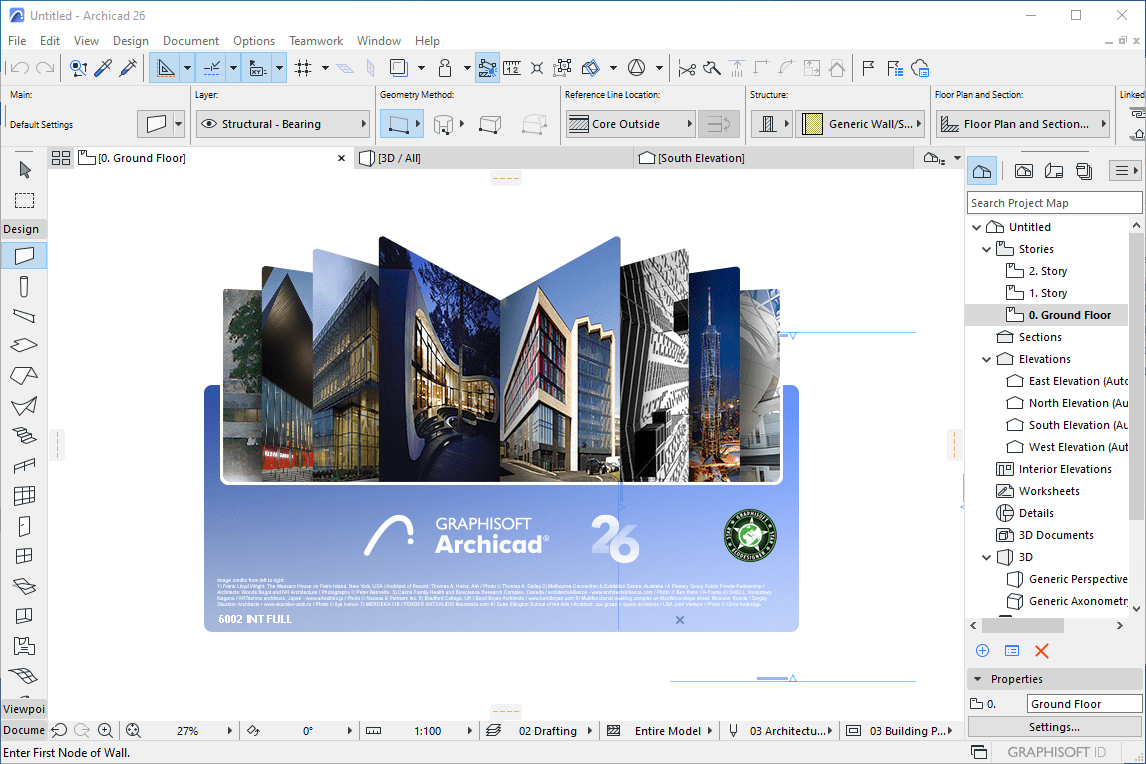This screenshot has height=764, width=1146.
Task: Open the Teamwork menu
Action: pyautogui.click(x=316, y=41)
